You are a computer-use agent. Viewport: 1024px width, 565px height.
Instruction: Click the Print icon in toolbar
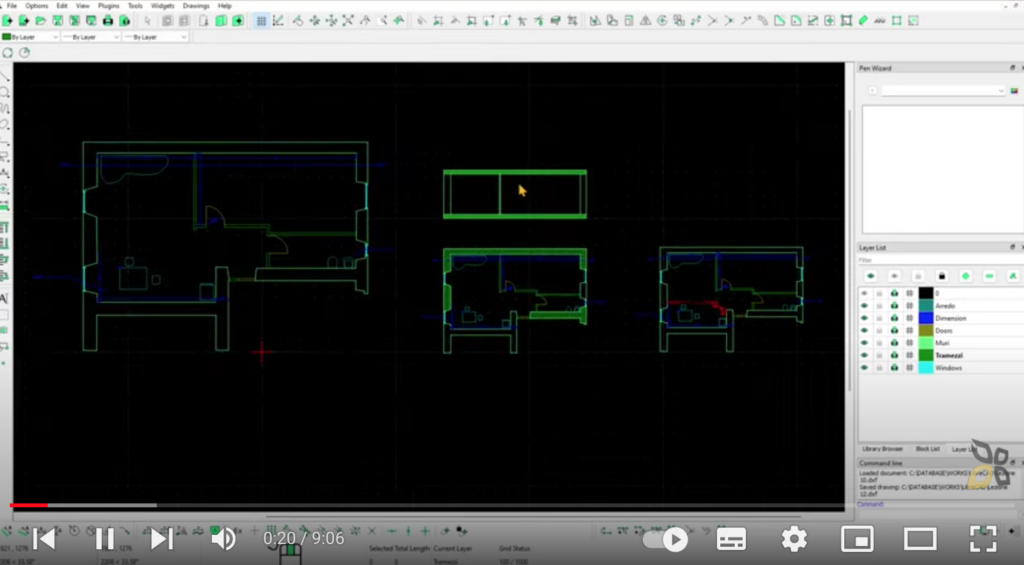[108, 21]
